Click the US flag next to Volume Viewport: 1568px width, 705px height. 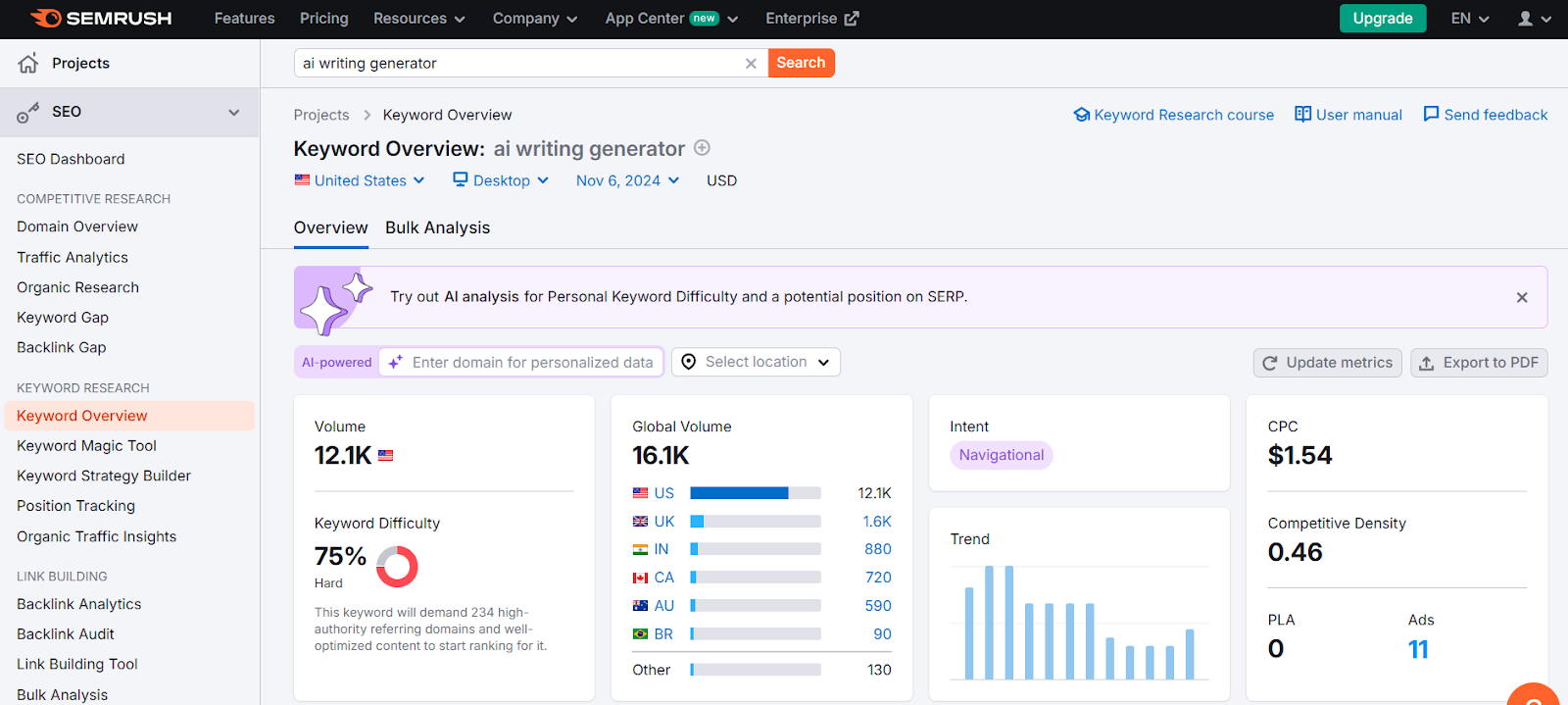tap(385, 456)
